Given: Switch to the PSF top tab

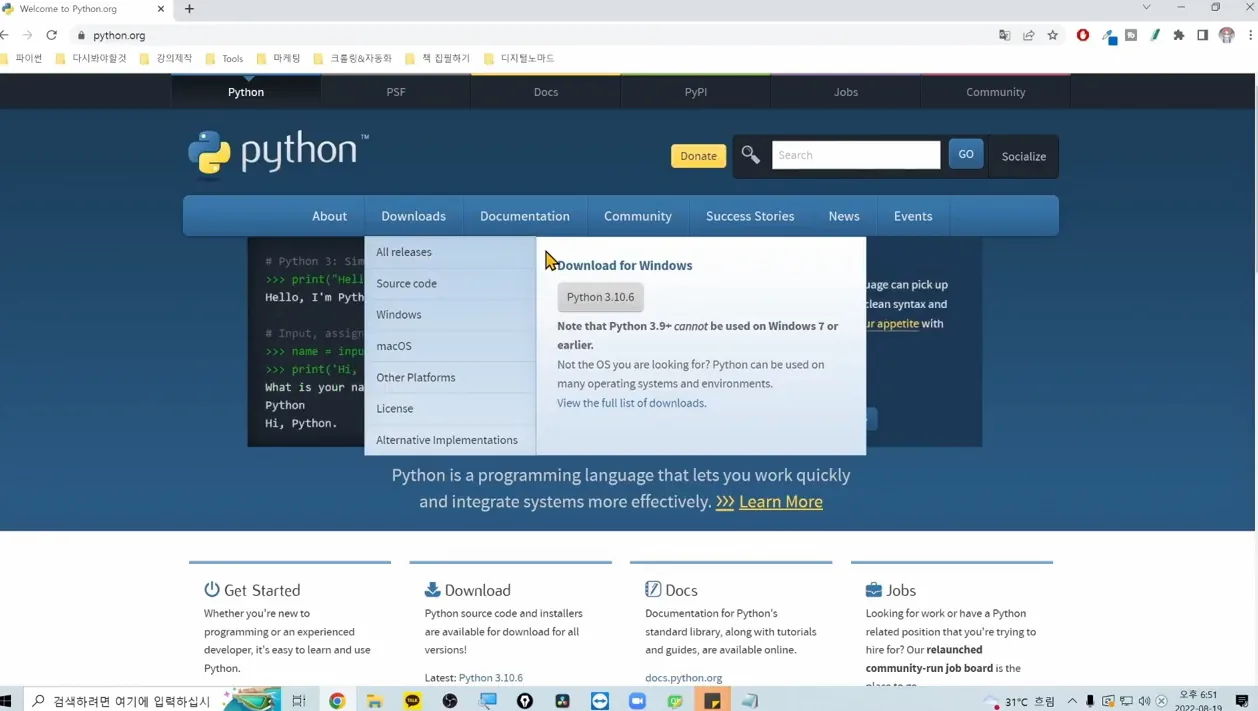Looking at the screenshot, I should (396, 92).
